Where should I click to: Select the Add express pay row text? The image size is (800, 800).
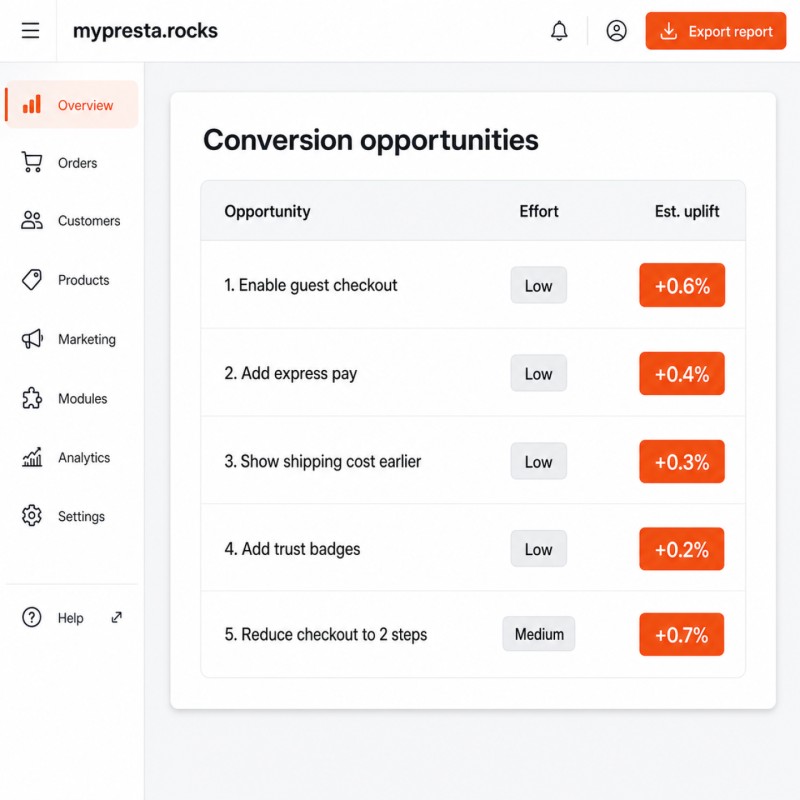coord(290,373)
